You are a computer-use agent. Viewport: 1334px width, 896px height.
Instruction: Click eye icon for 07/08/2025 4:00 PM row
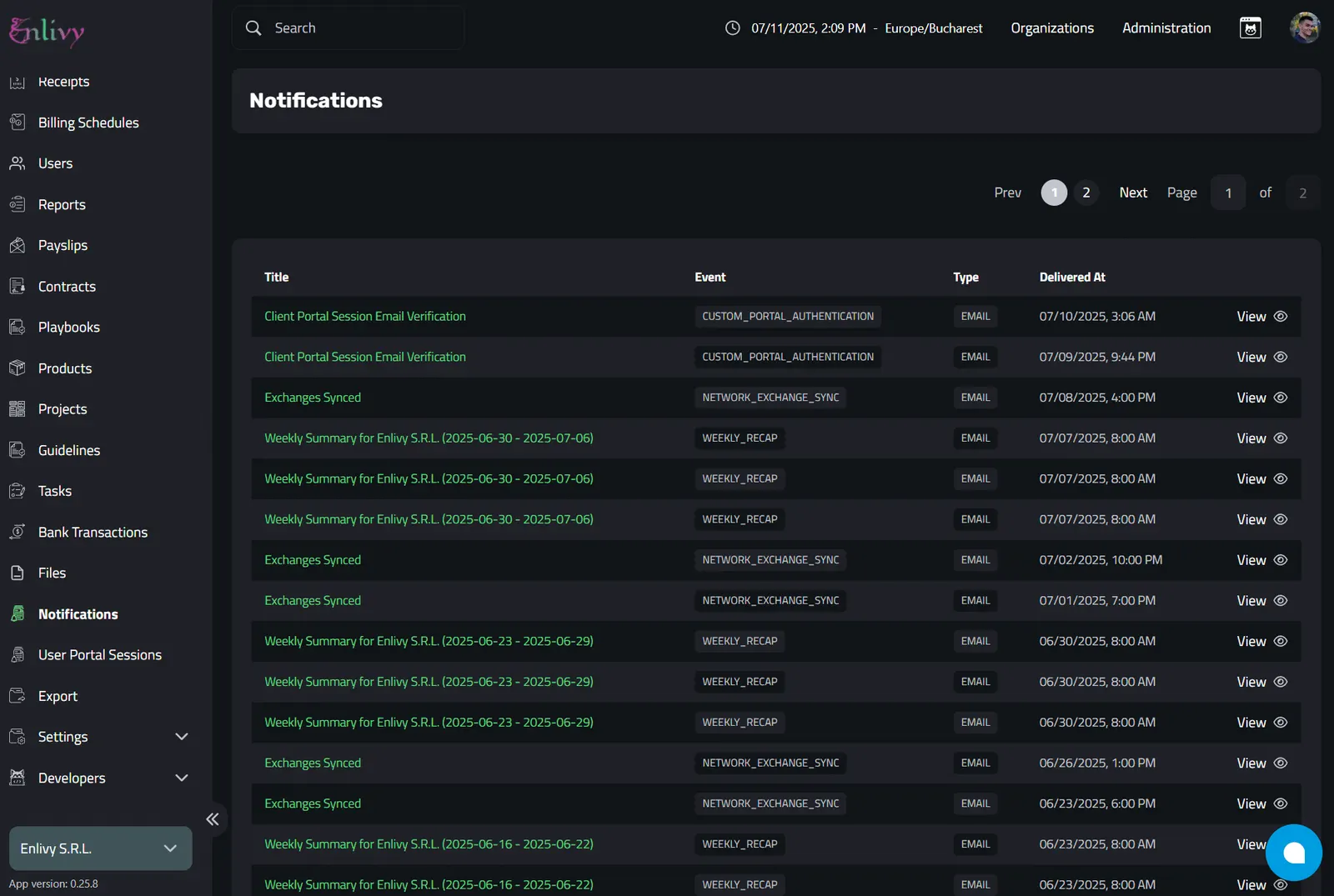1281,398
